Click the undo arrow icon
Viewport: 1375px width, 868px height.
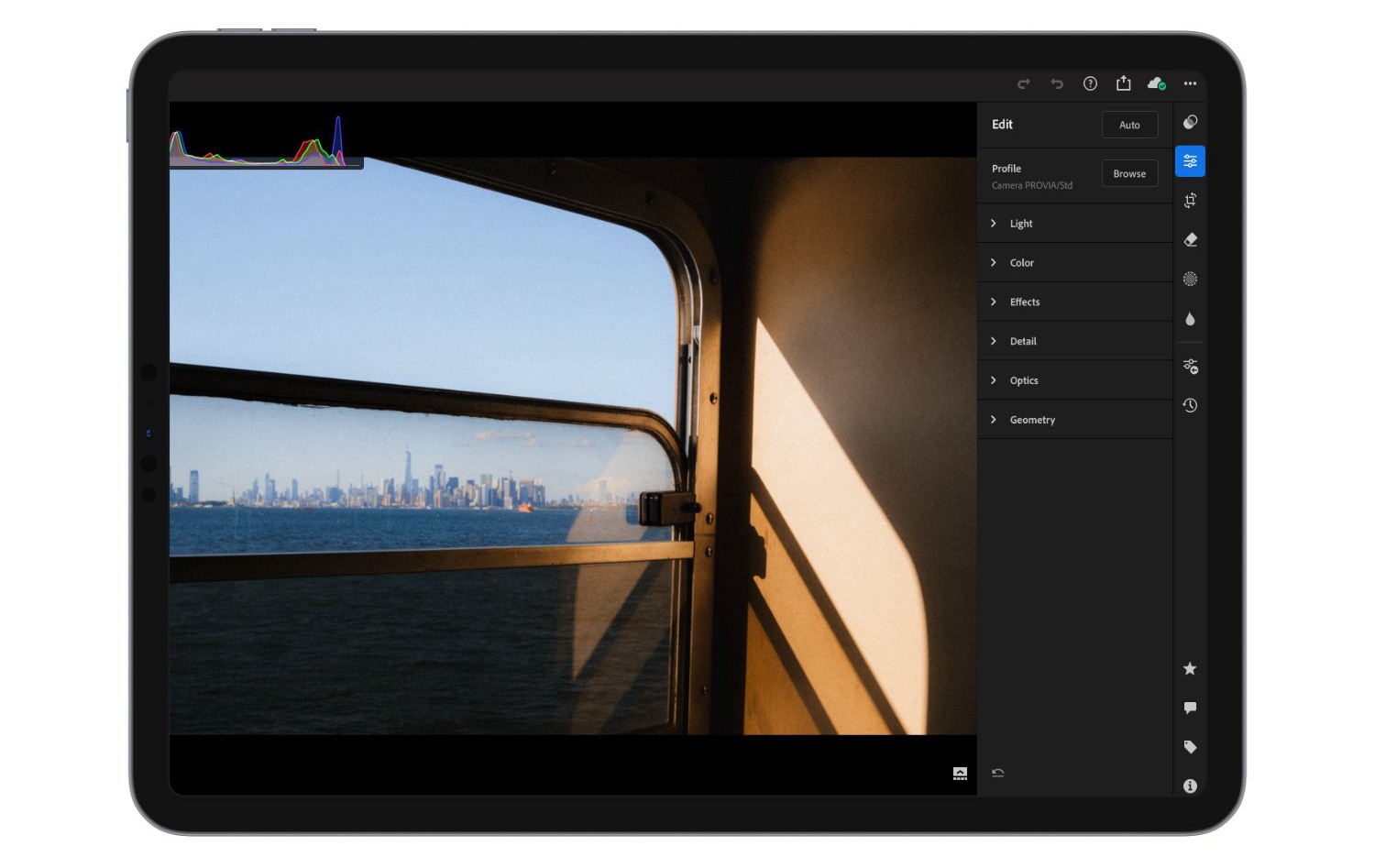pos(1057,83)
